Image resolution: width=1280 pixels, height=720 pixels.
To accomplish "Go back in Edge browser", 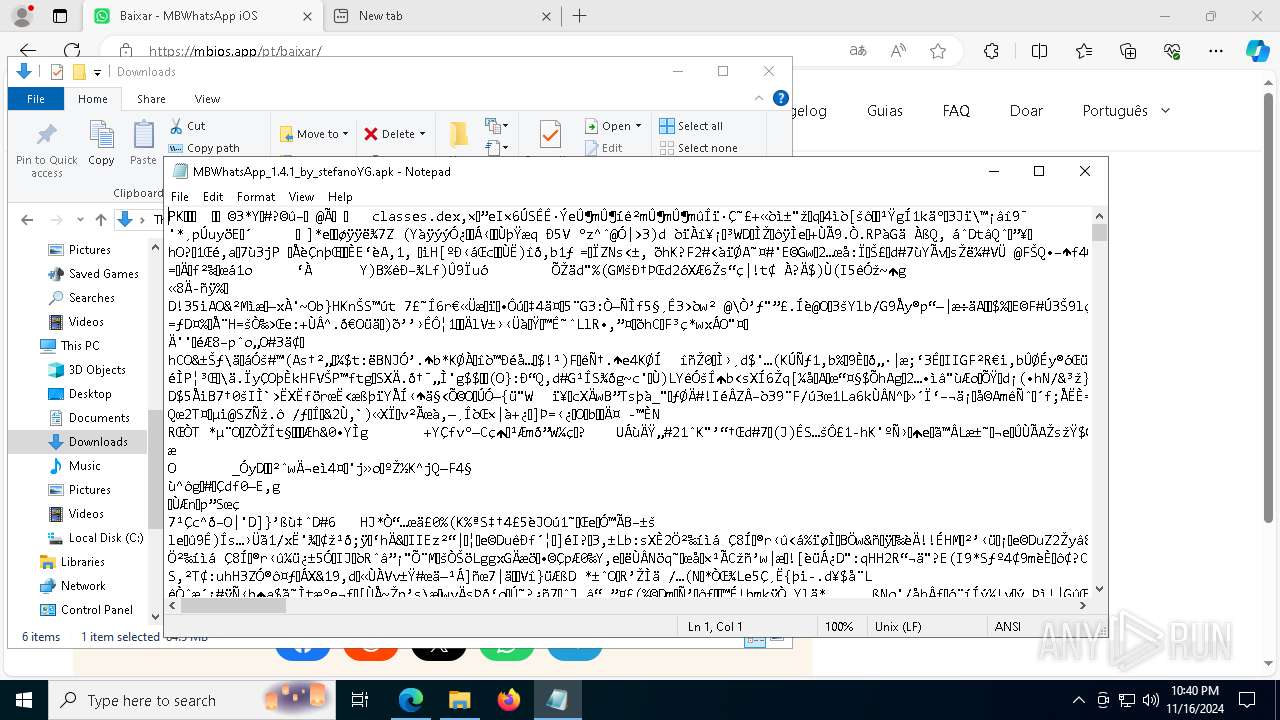I will (28, 51).
